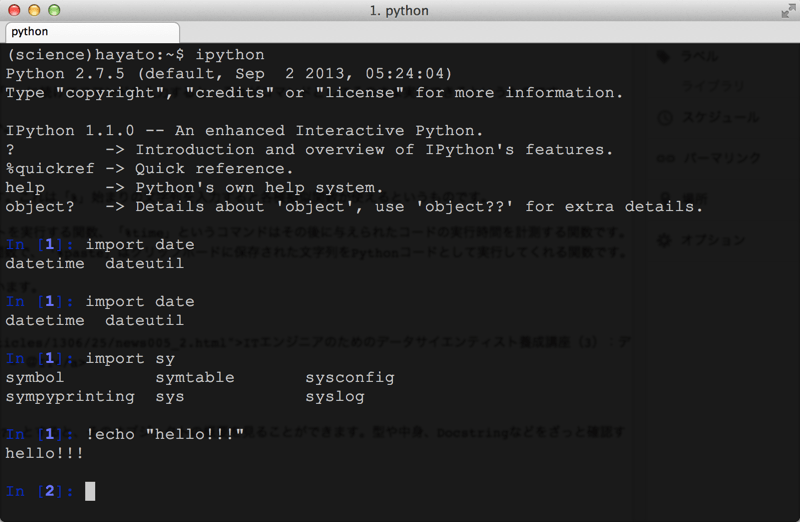This screenshot has width=800, height=522.
Task: Click the clock schedule icon in the background window
Action: 665,118
